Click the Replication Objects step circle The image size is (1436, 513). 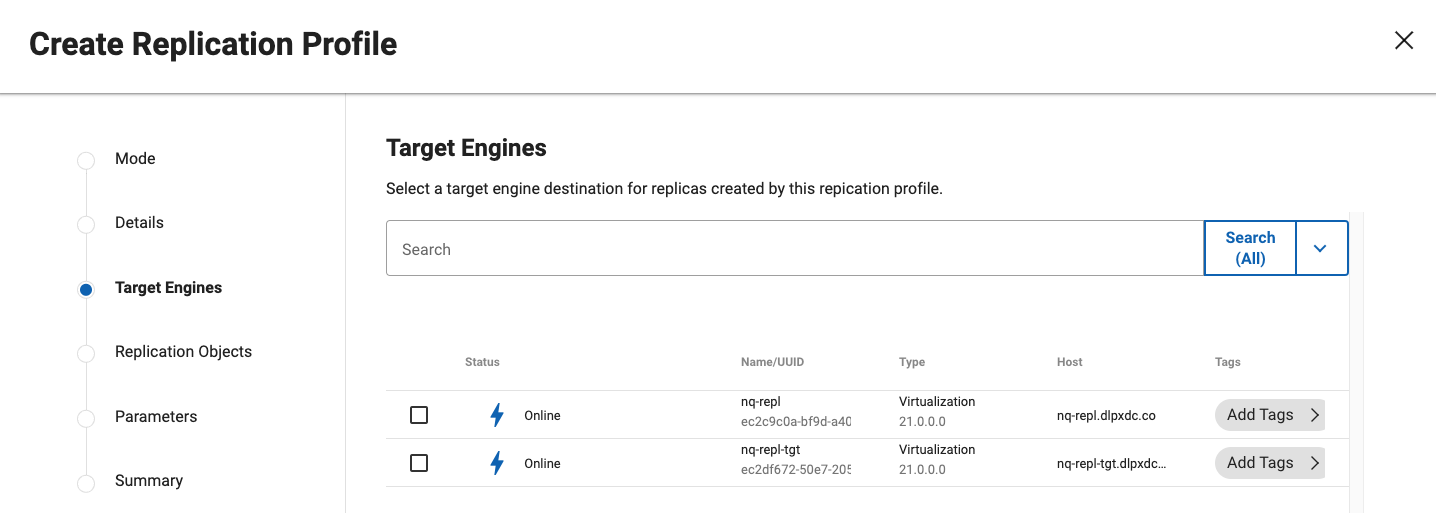click(x=86, y=353)
